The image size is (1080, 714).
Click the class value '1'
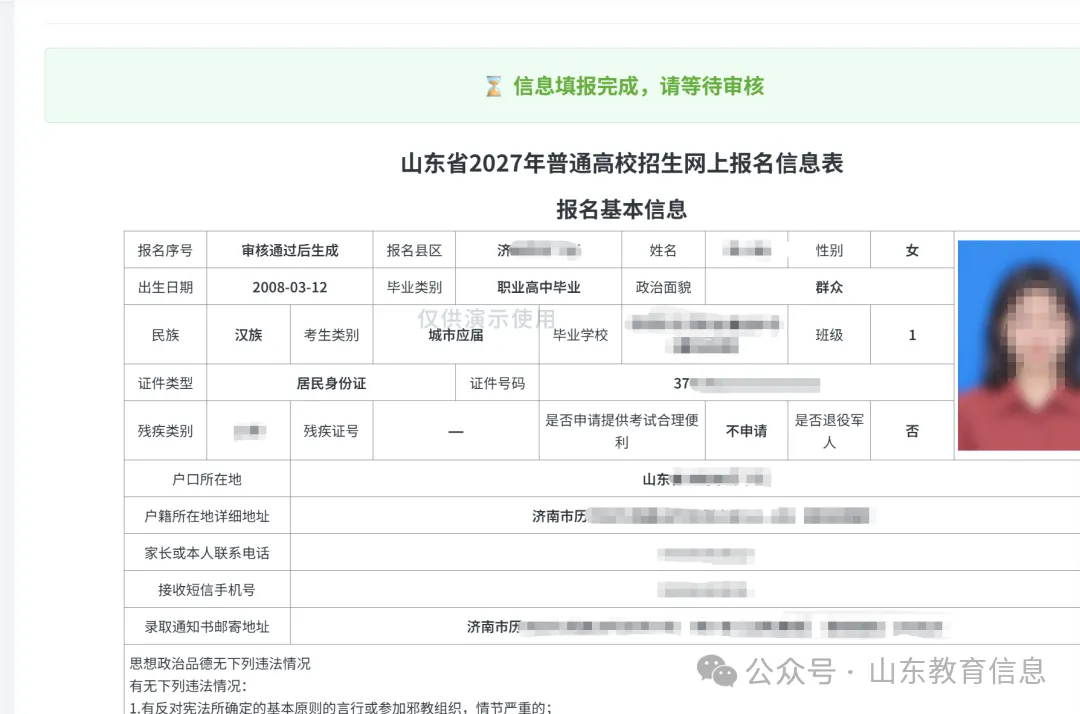[912, 335]
